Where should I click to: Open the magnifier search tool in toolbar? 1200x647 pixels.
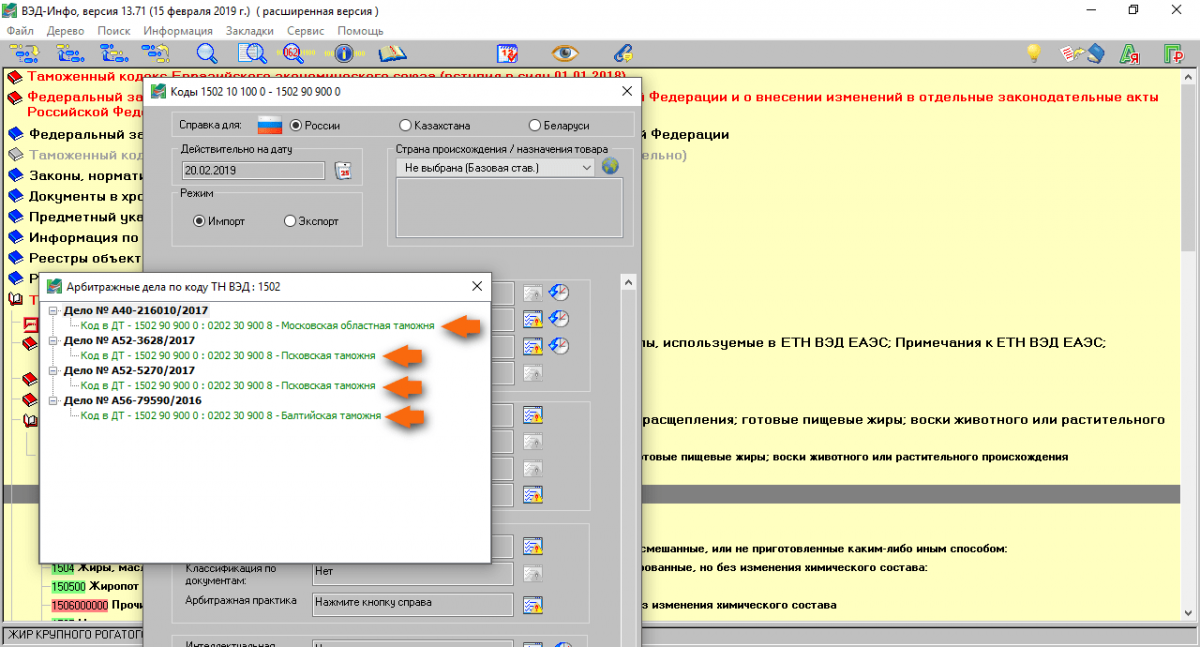pyautogui.click(x=207, y=53)
